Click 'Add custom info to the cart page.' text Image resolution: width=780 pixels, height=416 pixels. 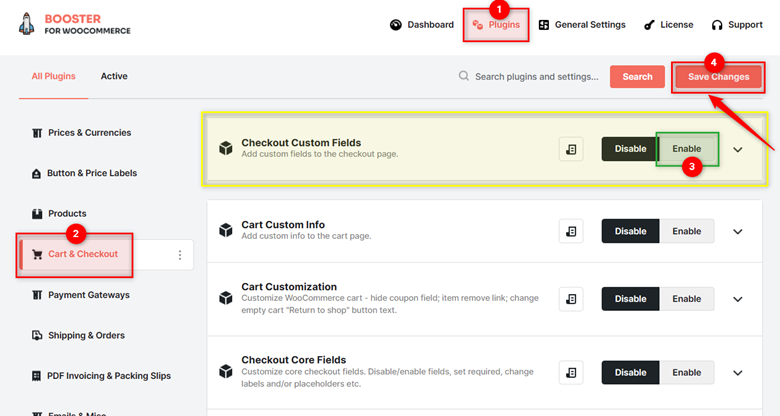tap(306, 236)
